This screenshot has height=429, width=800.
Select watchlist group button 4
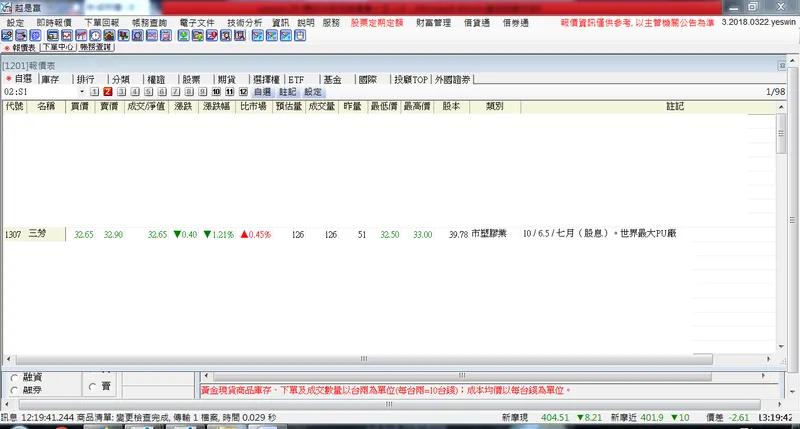coord(135,92)
